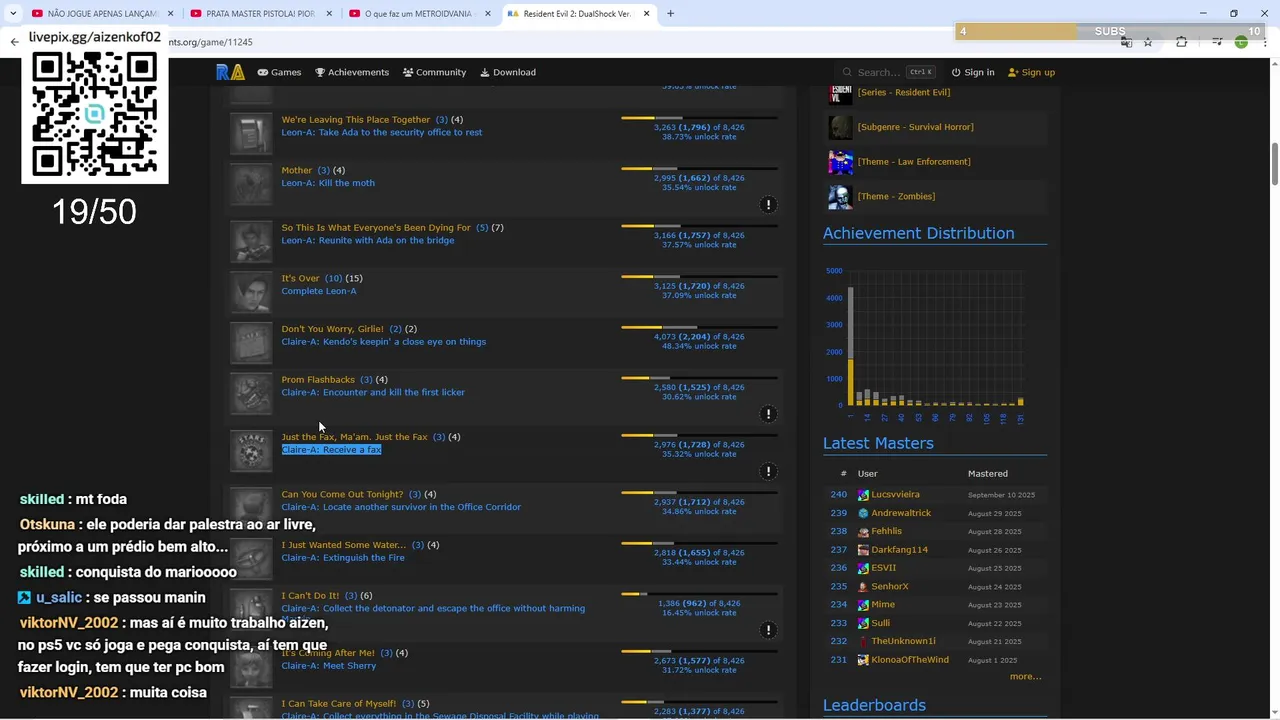This screenshot has width=1280, height=720.
Task: Click the more... link under Latest Masters
Action: click(x=1025, y=677)
